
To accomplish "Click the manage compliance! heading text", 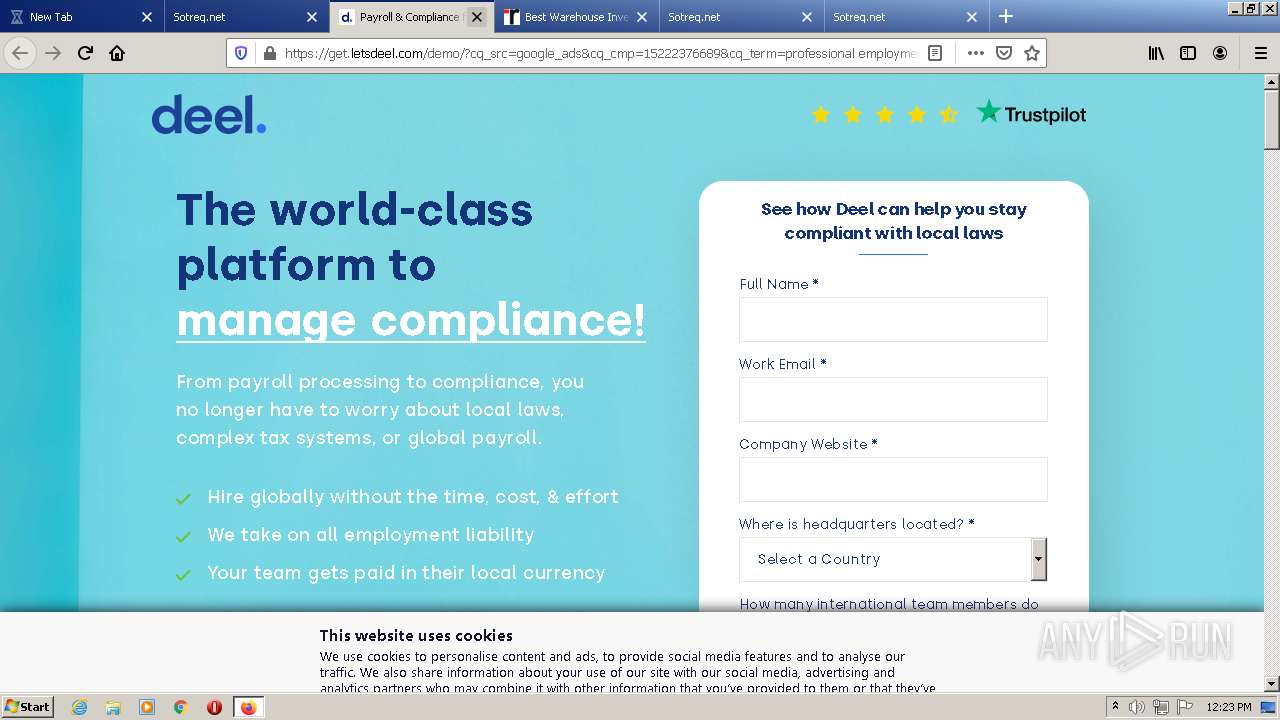I will (411, 320).
